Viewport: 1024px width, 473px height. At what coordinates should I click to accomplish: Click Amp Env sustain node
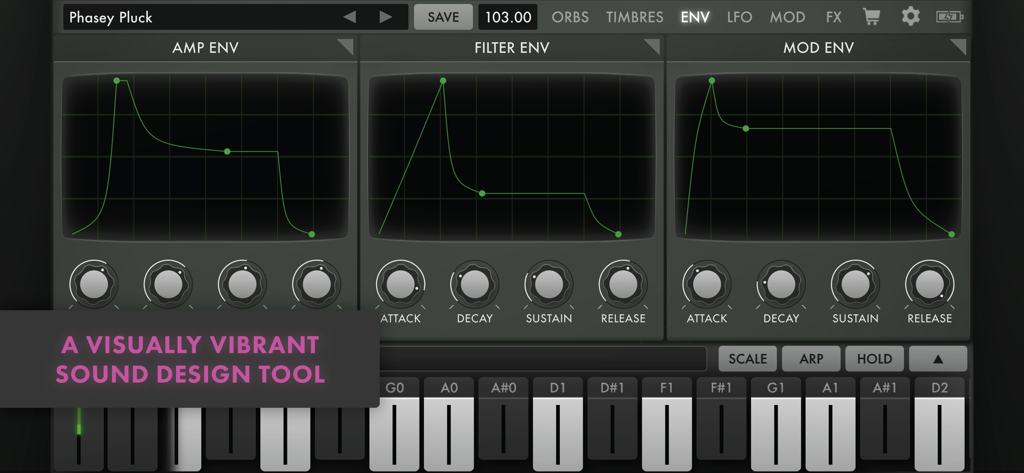pyautogui.click(x=227, y=152)
